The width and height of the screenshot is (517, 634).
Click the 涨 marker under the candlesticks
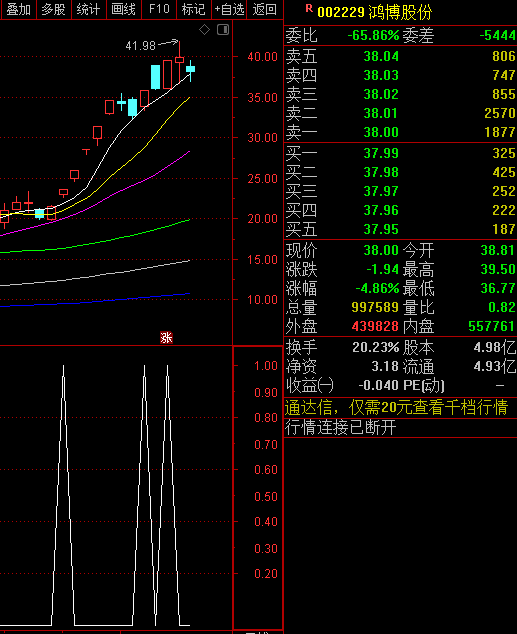click(x=166, y=337)
